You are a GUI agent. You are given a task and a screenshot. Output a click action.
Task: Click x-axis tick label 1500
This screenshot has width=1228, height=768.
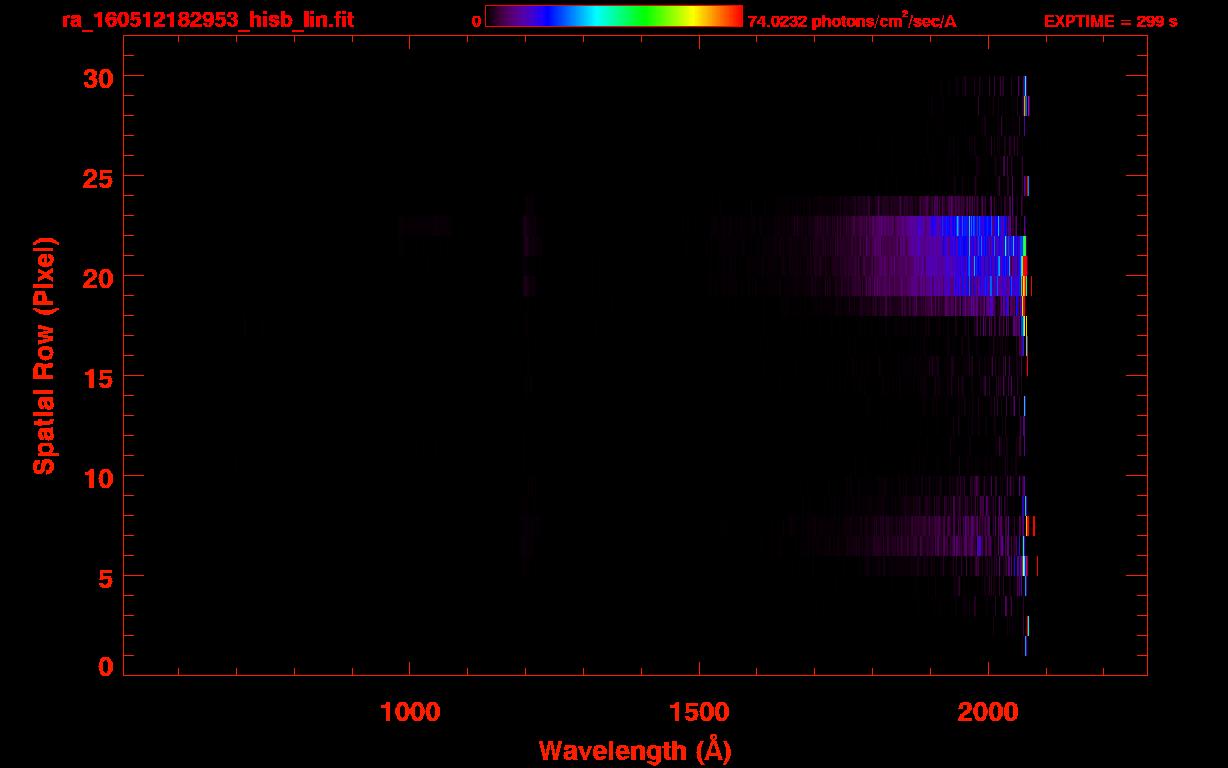pyautogui.click(x=699, y=712)
